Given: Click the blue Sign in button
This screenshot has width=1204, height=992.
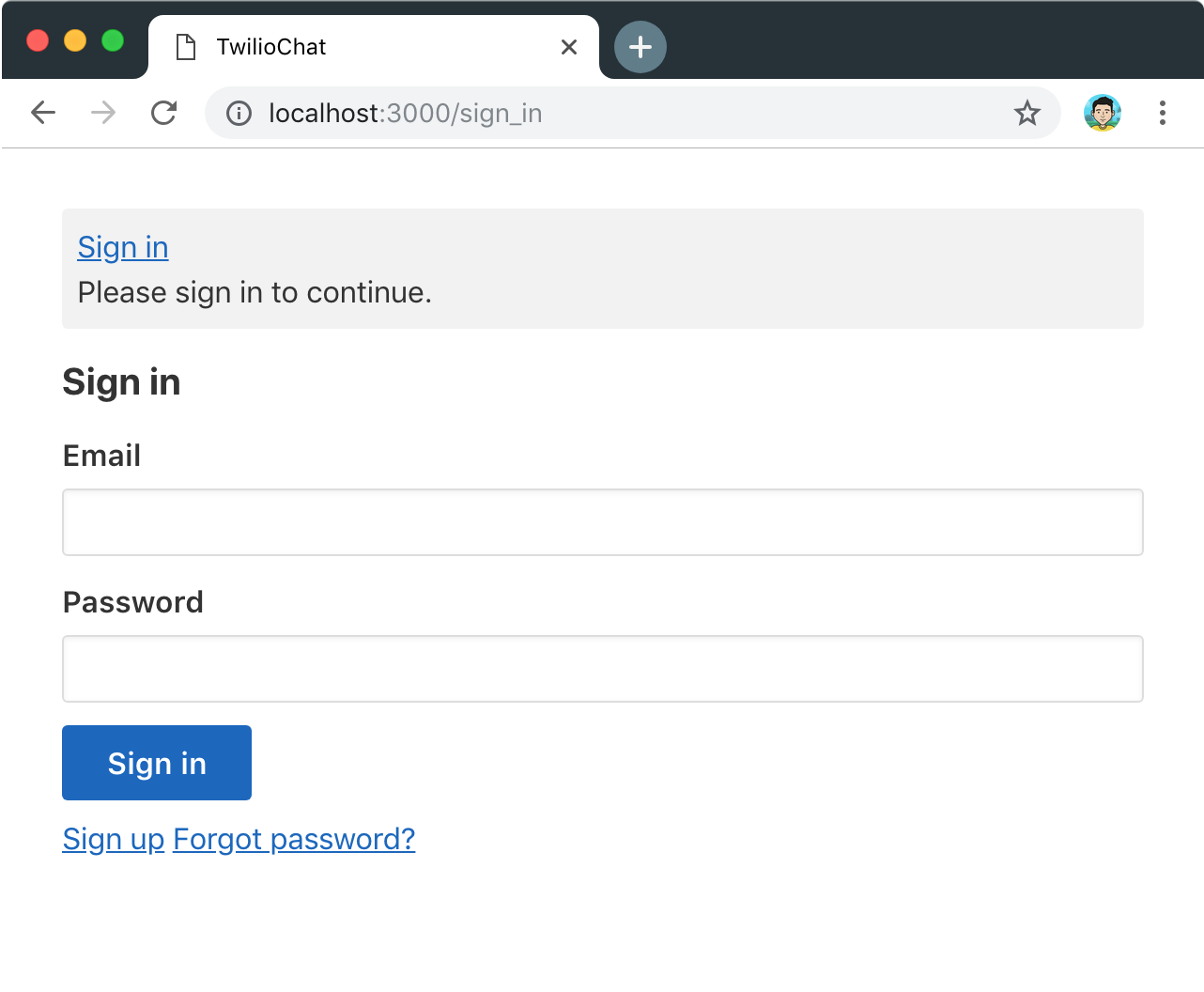Looking at the screenshot, I should coord(157,763).
